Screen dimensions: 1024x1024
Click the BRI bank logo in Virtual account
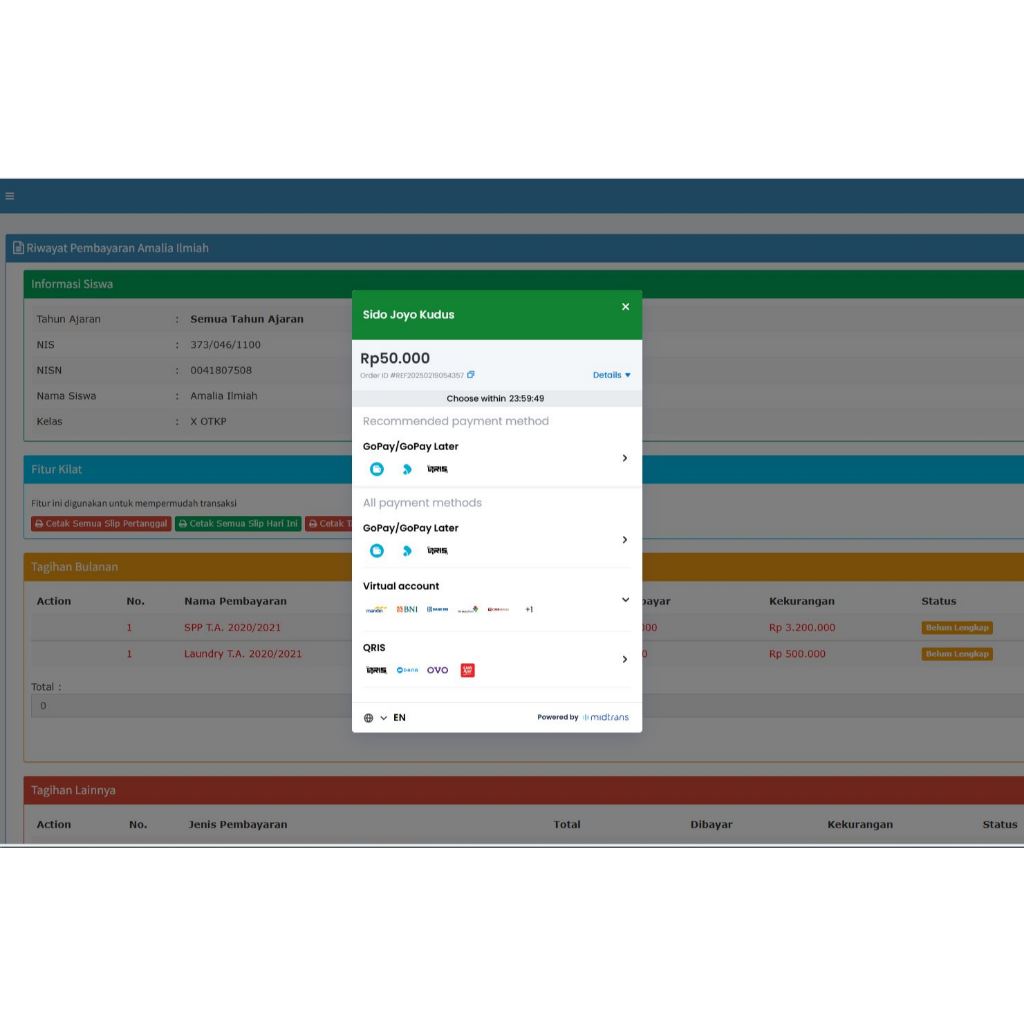(438, 609)
